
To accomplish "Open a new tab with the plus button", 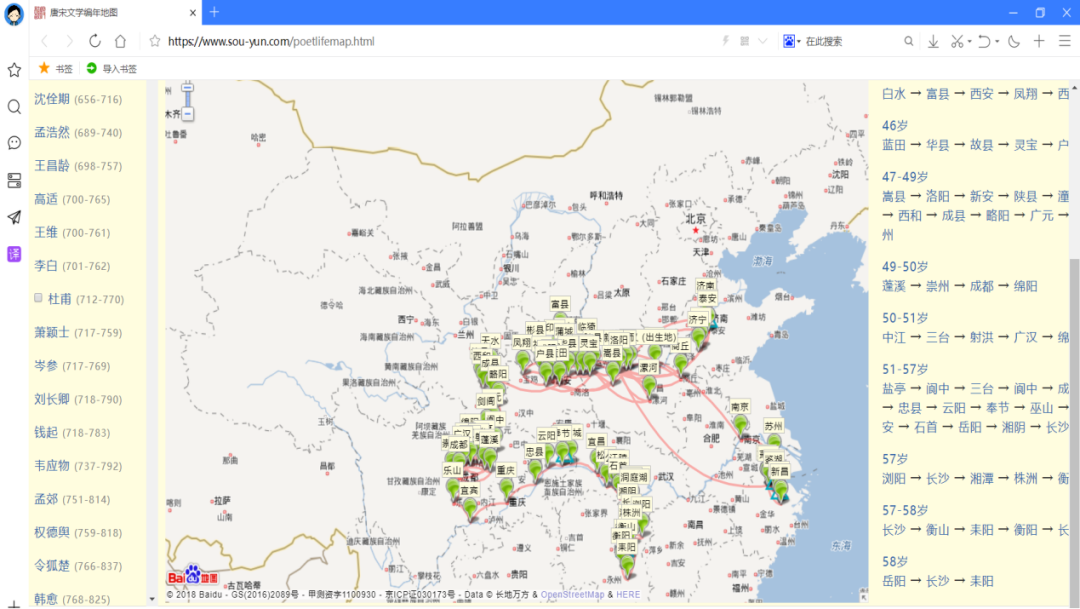I will point(214,12).
